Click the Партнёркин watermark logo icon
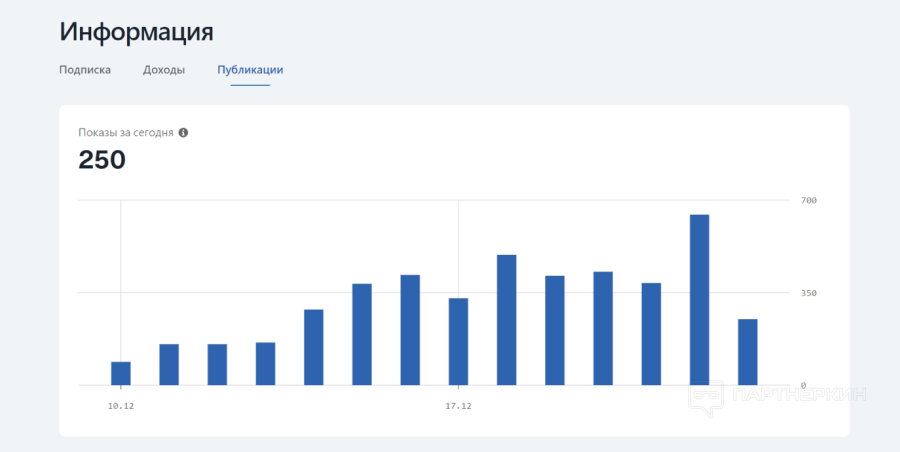The width and height of the screenshot is (900, 452). (x=707, y=396)
